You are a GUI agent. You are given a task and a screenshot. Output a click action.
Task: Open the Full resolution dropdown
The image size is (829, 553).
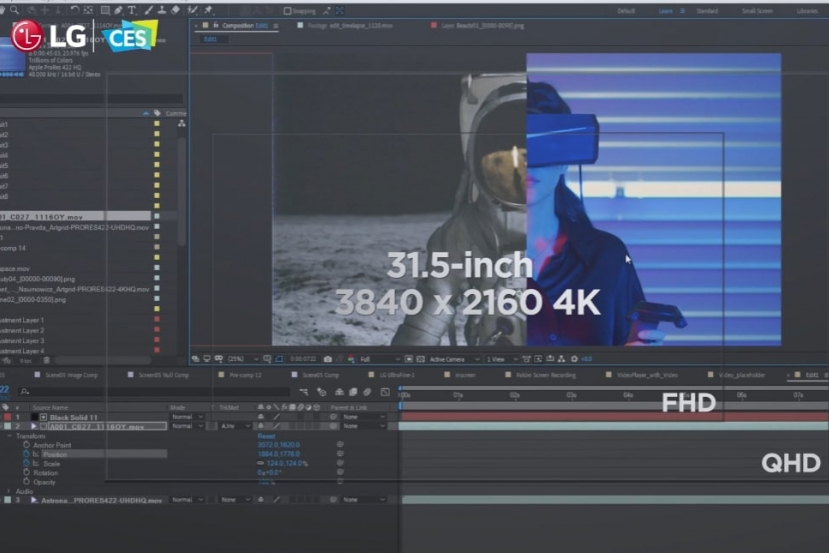point(380,359)
